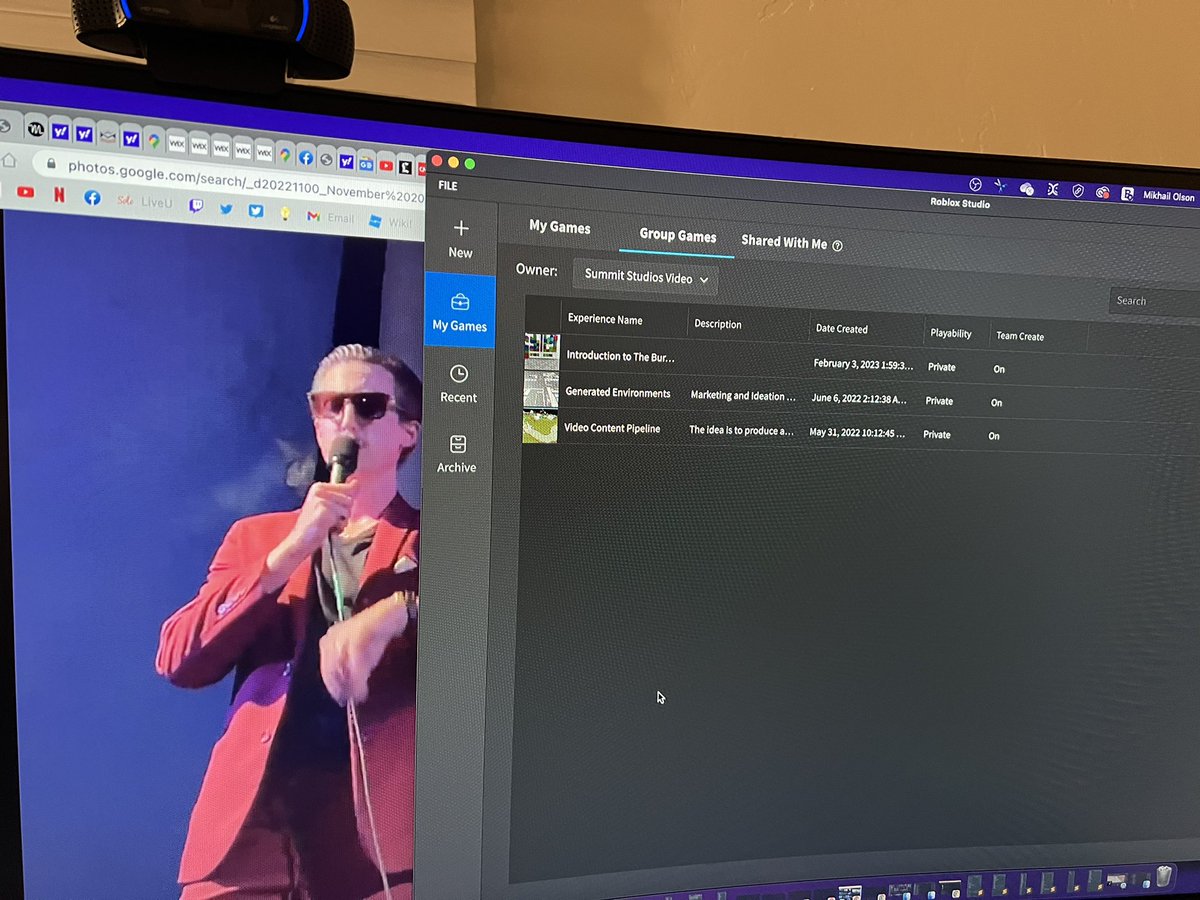Open the YouTube bookmark in the bookmarks bar
This screenshot has width=1200, height=900.
pyautogui.click(x=25, y=192)
